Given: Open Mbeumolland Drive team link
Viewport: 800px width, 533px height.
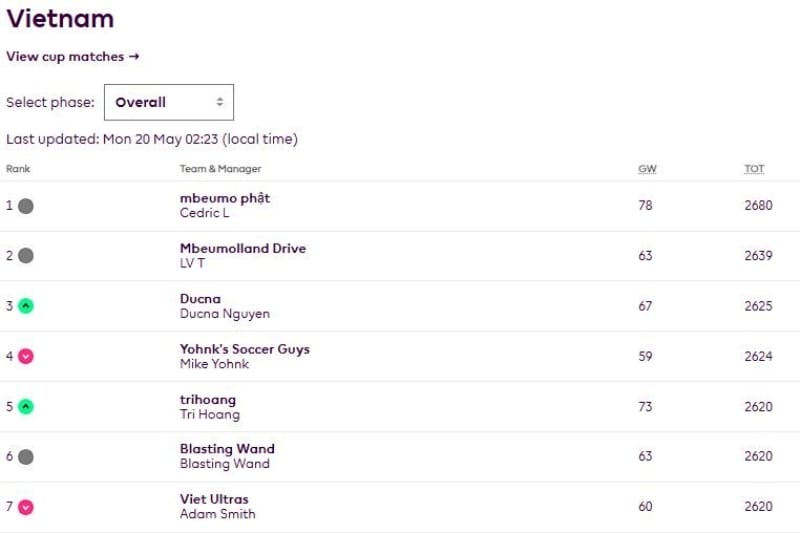Looking at the screenshot, I should [243, 248].
